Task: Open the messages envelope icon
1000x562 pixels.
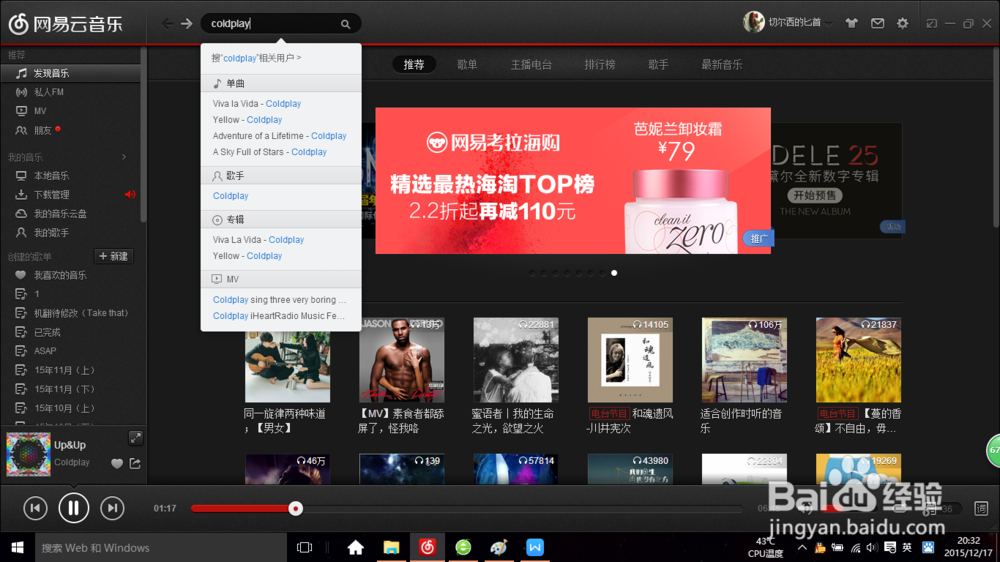Action: point(878,24)
